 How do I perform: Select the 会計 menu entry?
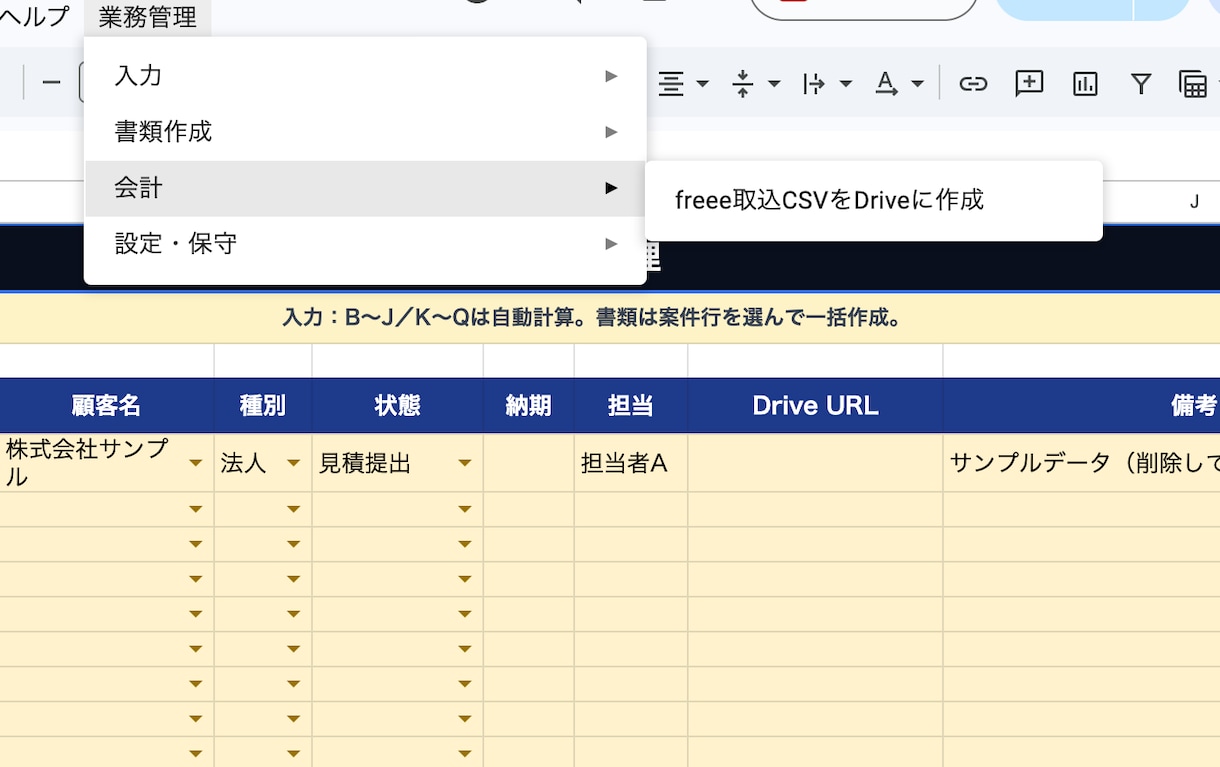click(x=365, y=188)
